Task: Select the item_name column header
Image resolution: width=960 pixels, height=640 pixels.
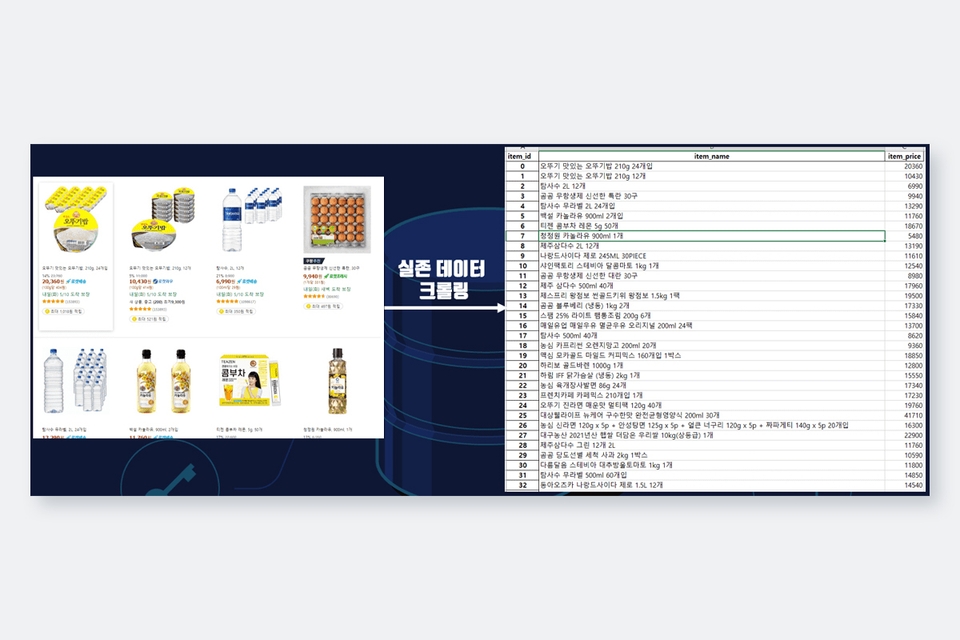Action: coord(711,156)
